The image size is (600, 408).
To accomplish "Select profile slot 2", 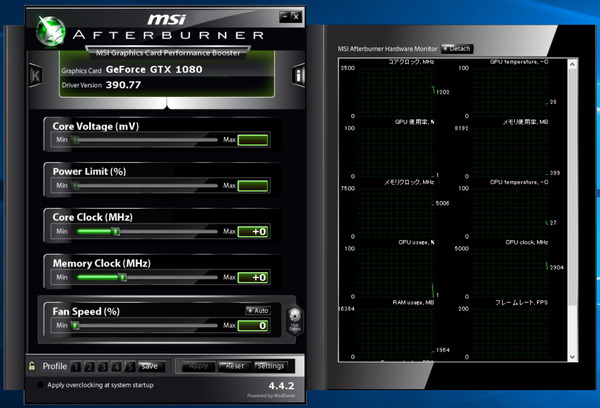I will 90,367.
